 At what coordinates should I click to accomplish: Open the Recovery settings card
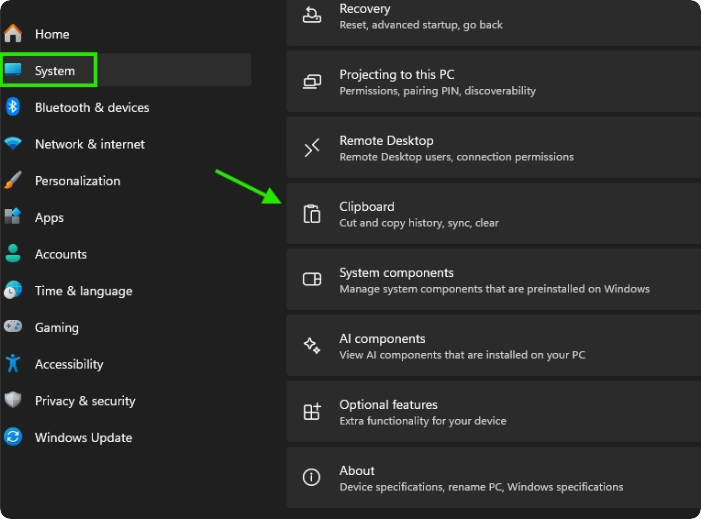[494, 21]
